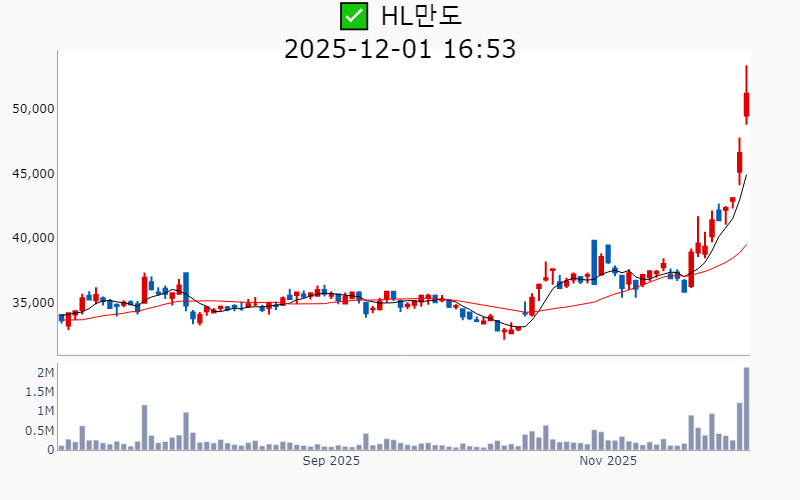Image resolution: width=800 pixels, height=500 pixels.
Task: Select the 45,000 price axis label
Action: point(31,173)
